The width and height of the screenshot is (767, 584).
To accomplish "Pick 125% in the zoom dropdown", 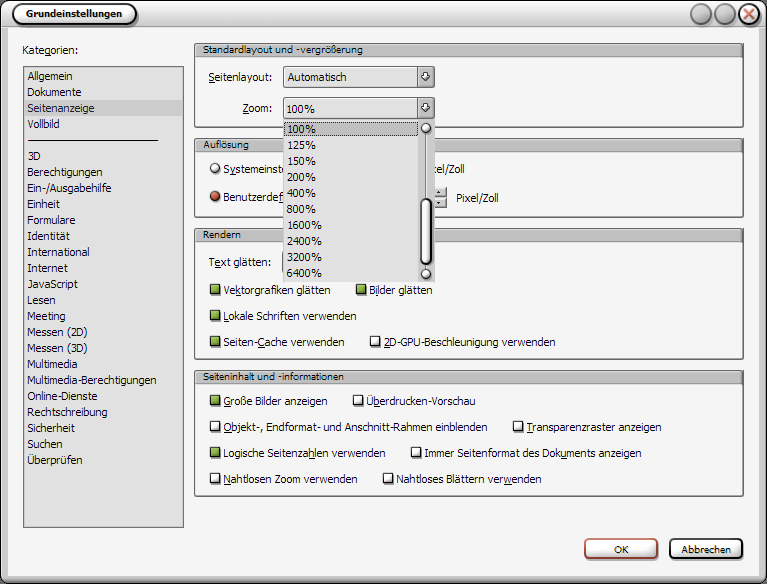I will pos(301,145).
